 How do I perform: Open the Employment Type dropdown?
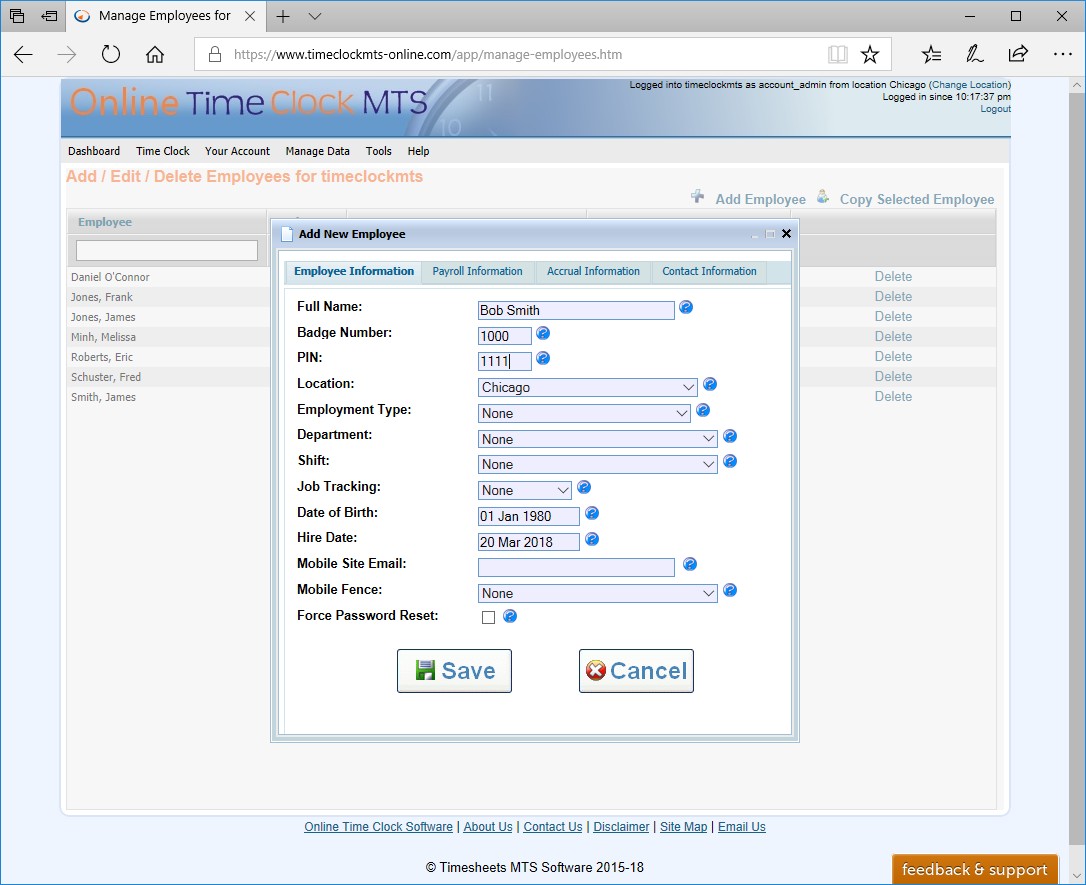coord(584,413)
